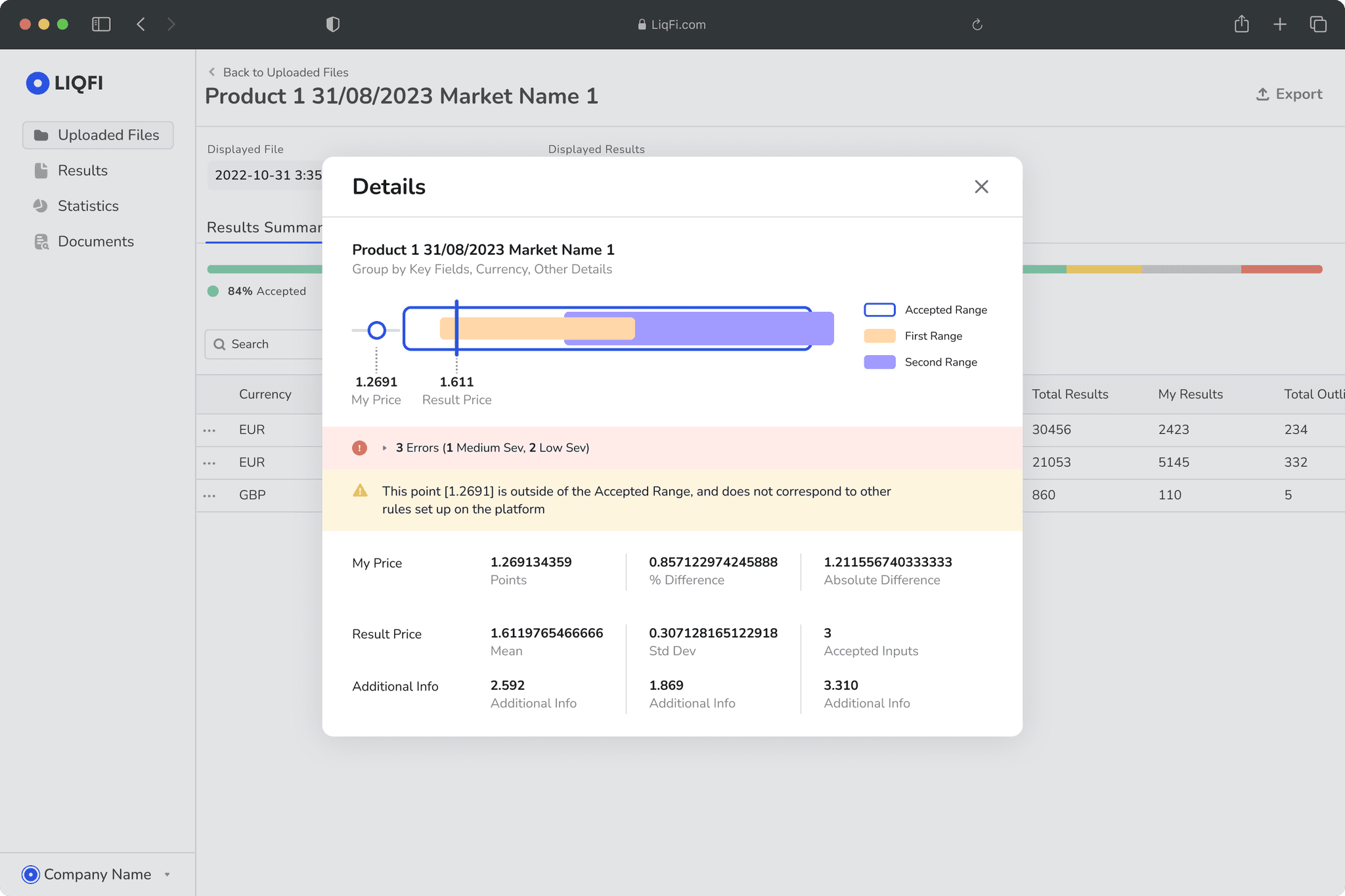Open a new tab with plus icon
This screenshot has height=896, width=1345.
1280,24
